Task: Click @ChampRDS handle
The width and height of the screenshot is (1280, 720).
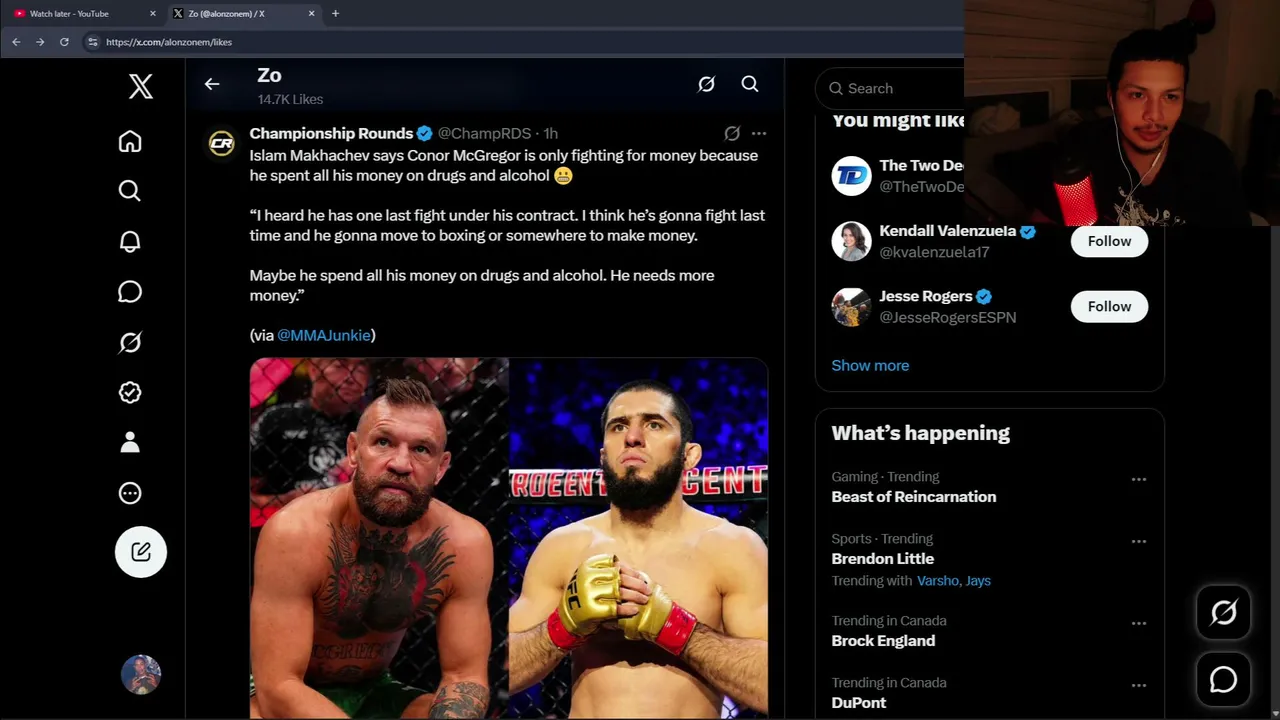Action: click(485, 133)
